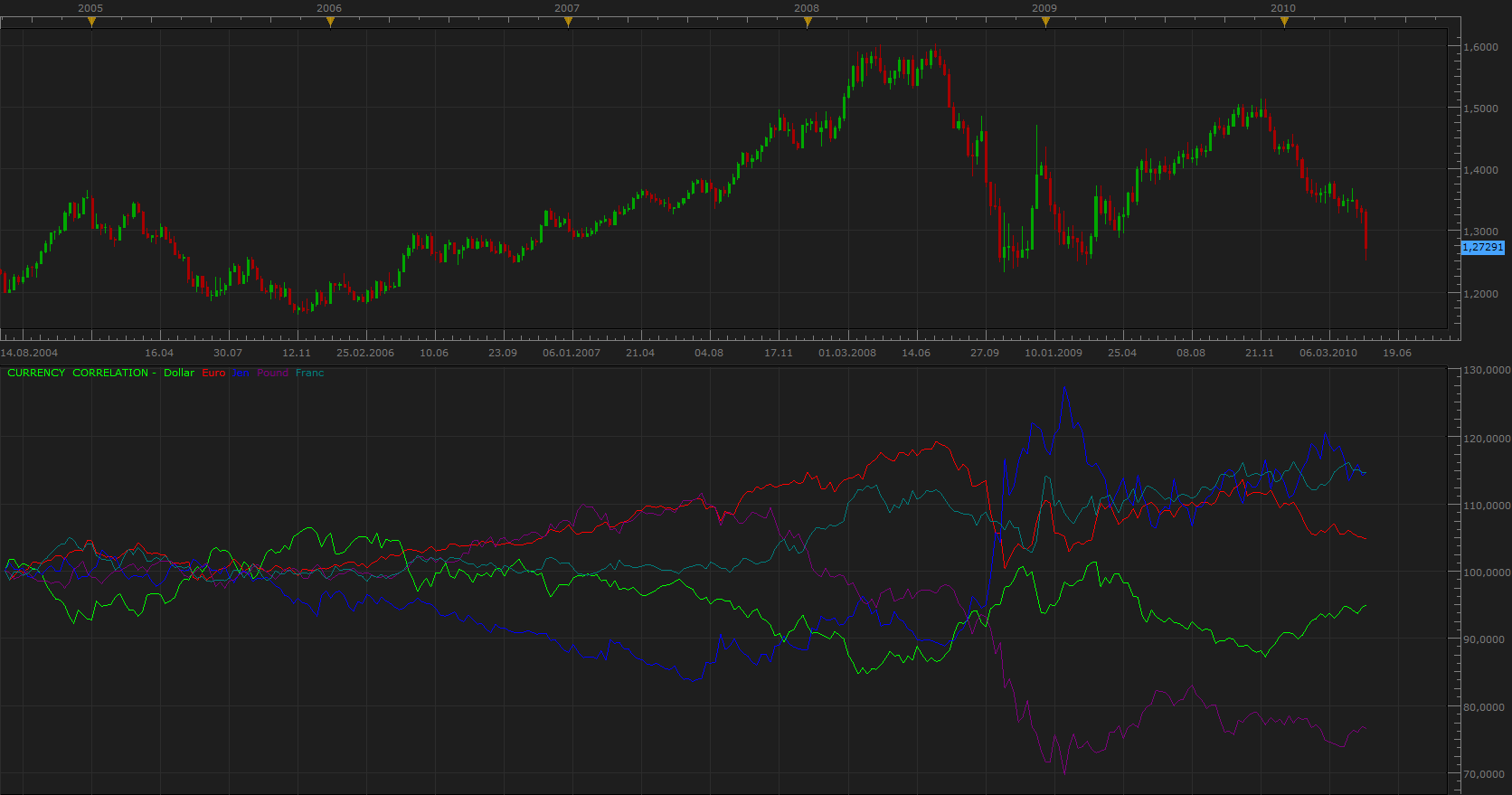Click the 2008 year marker triangle
Viewport: 1512px width, 795px height.
(808, 23)
